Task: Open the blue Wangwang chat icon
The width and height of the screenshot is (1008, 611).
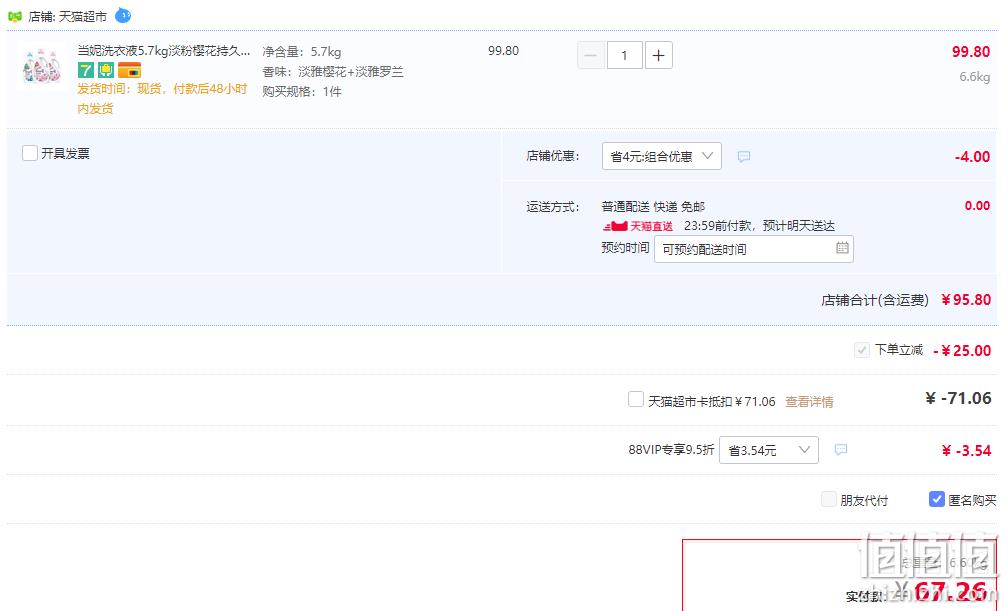Action: pyautogui.click(x=123, y=15)
